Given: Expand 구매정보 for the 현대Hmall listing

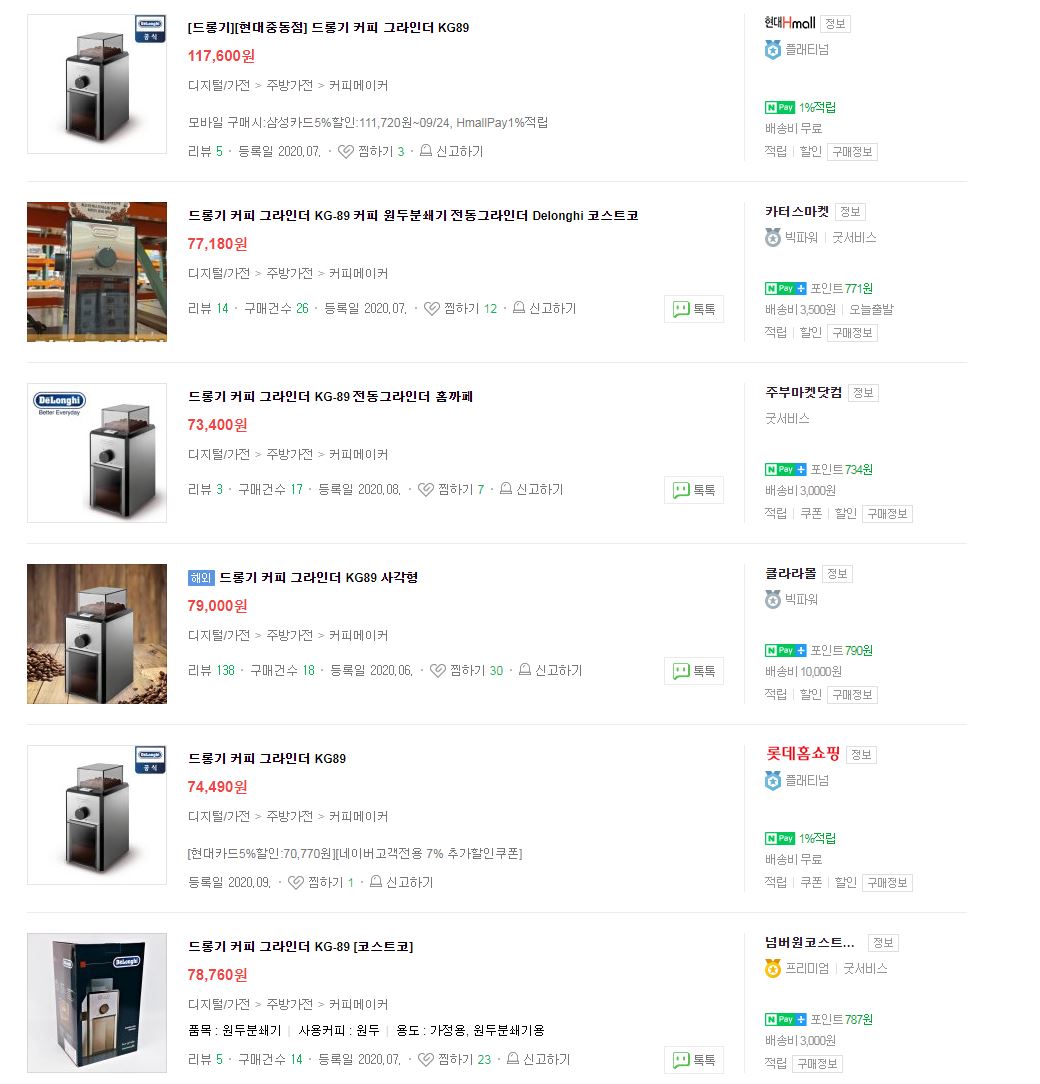Looking at the screenshot, I should coord(852,152).
